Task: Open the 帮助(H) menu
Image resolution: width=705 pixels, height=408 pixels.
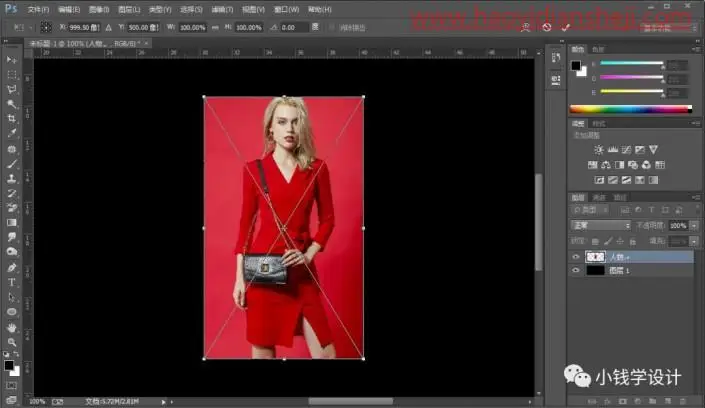Action: click(320, 9)
